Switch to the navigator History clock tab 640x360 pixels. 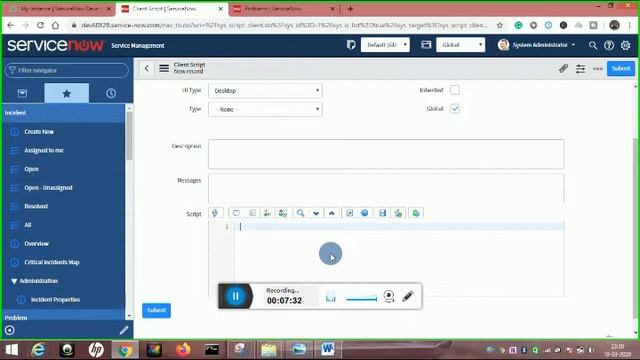click(111, 93)
